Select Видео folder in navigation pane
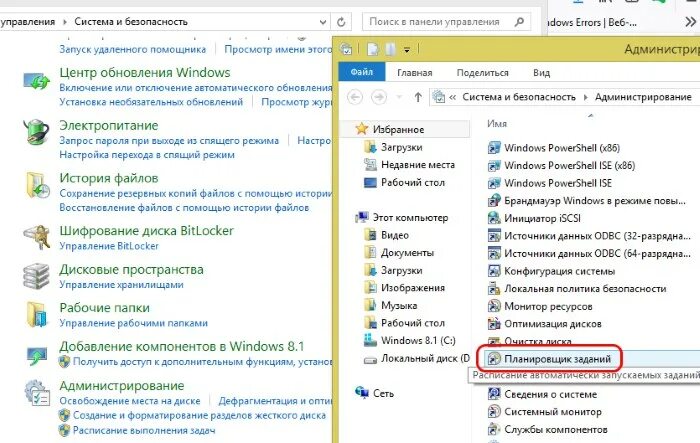700x443 pixels. (x=395, y=235)
